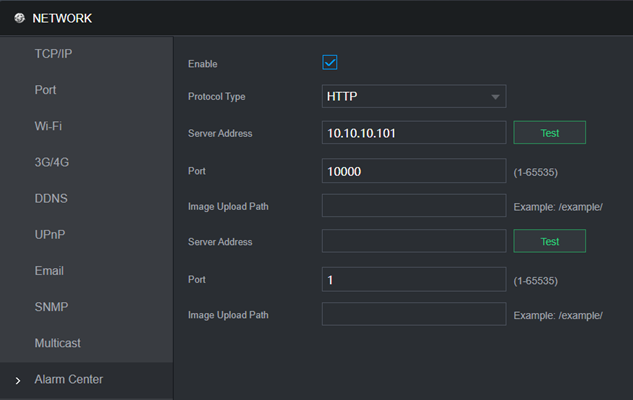The image size is (633, 400).
Task: Select Email in the sidebar
Action: [x=50, y=271]
